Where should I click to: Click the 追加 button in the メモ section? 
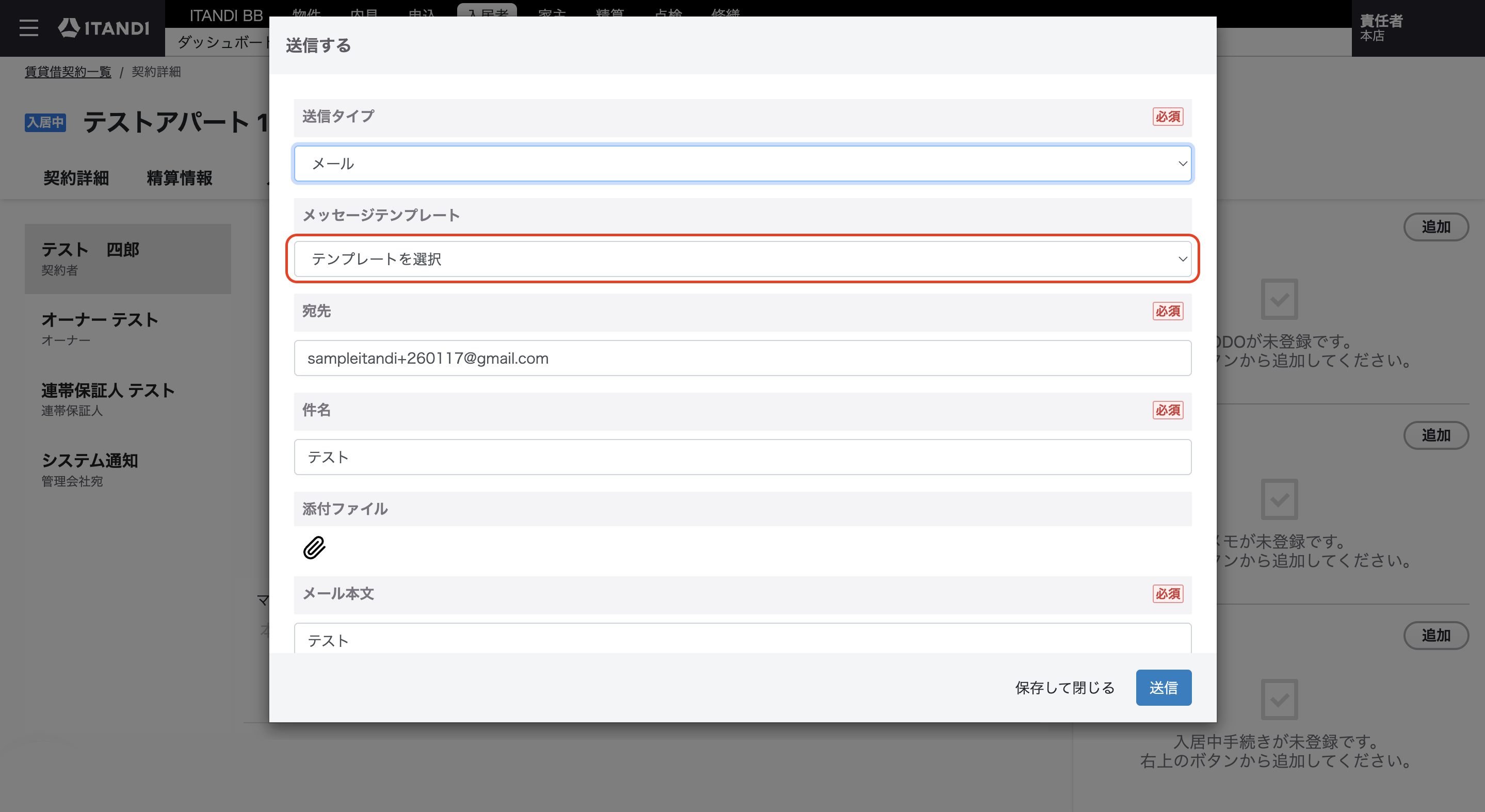1436,435
